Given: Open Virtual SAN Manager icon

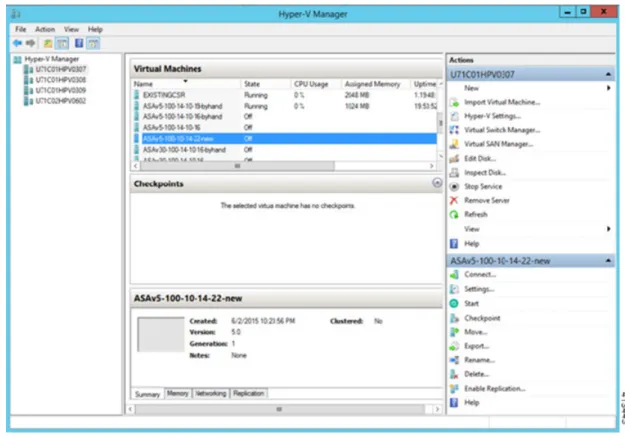Looking at the screenshot, I should [x=454, y=144].
